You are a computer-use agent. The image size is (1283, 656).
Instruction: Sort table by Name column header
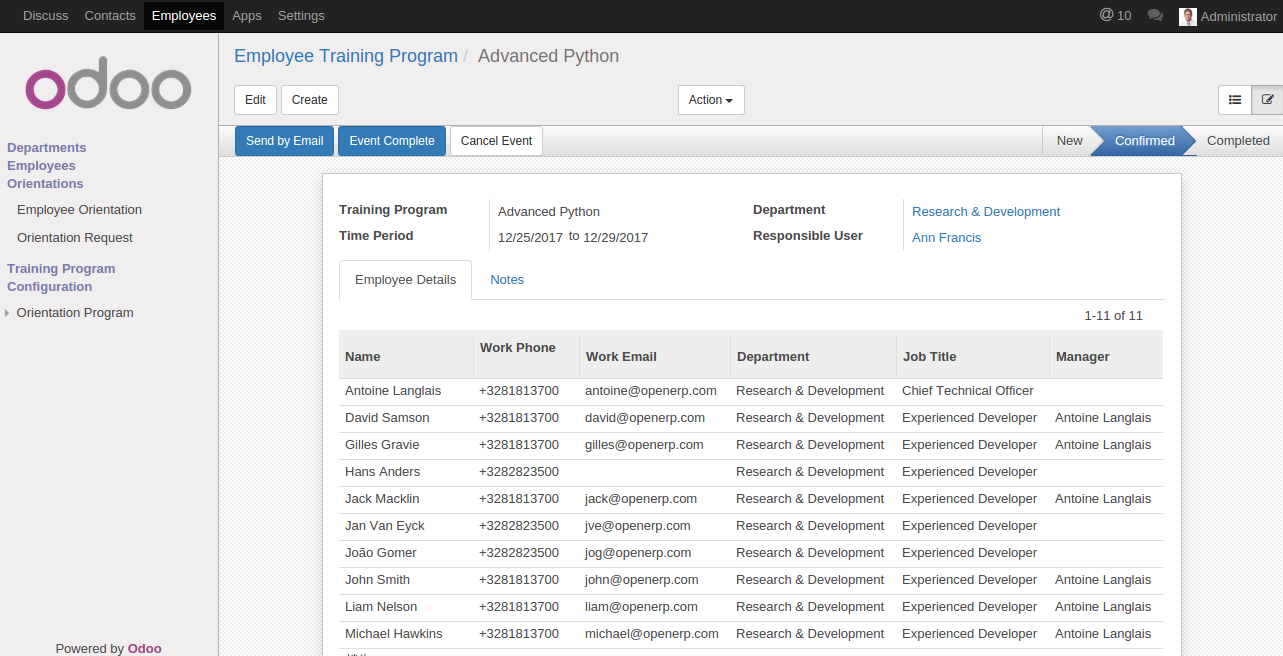pyautogui.click(x=406, y=355)
